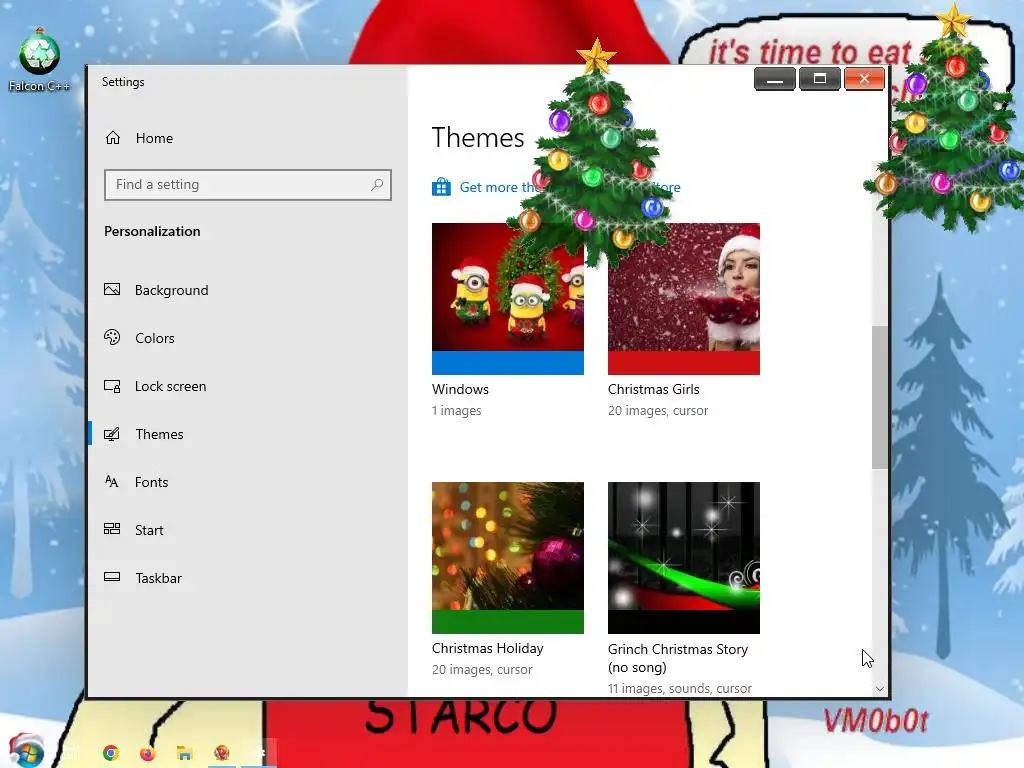Viewport: 1024px width, 768px height.
Task: Click the red round app icon on the taskbar
Action: [222, 753]
